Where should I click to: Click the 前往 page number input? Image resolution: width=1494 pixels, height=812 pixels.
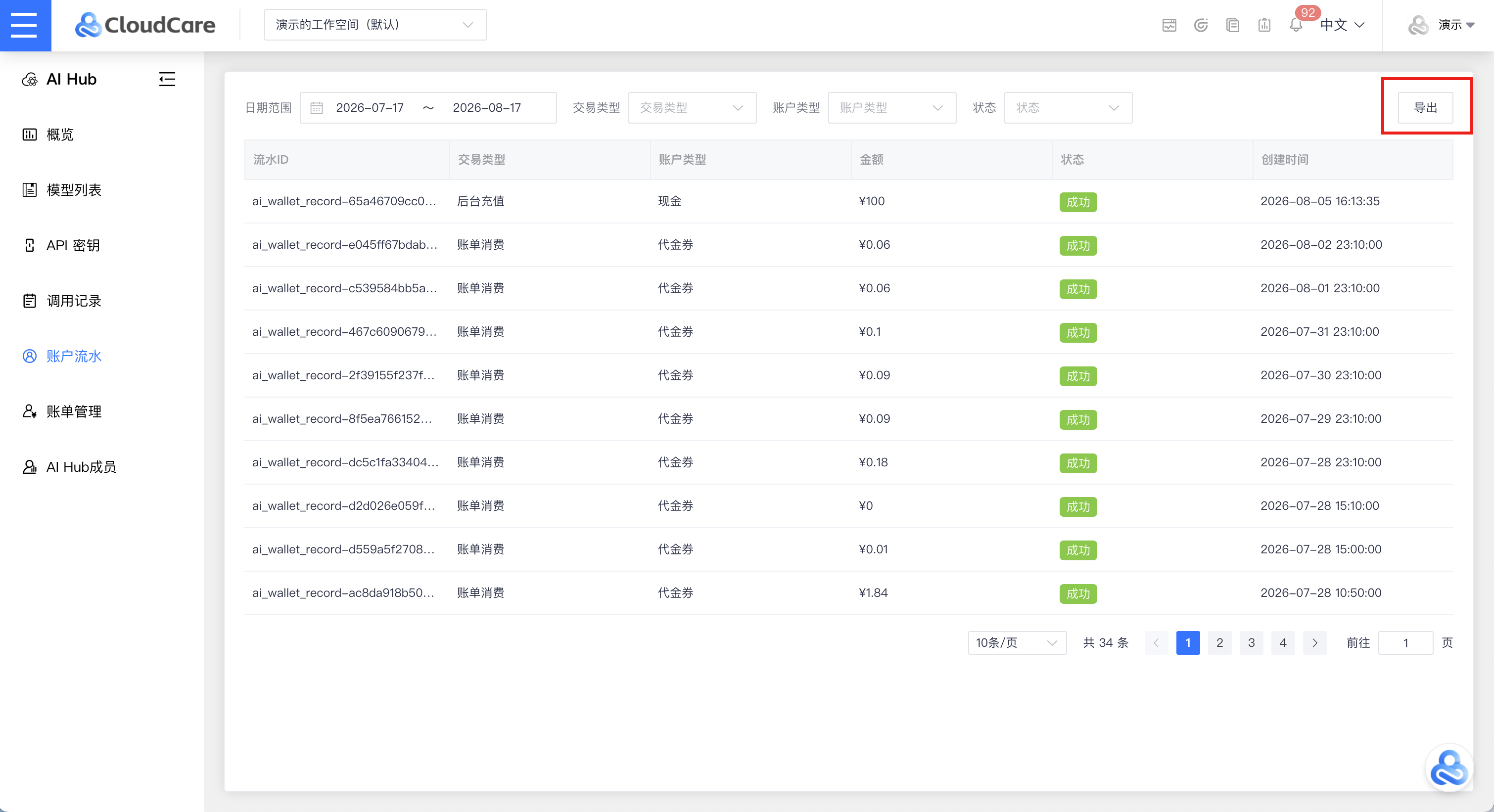coord(1404,643)
